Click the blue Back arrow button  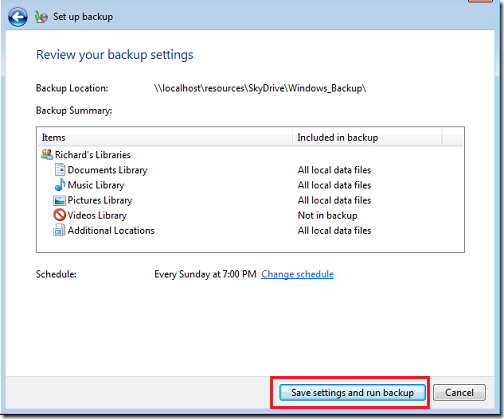(x=18, y=17)
